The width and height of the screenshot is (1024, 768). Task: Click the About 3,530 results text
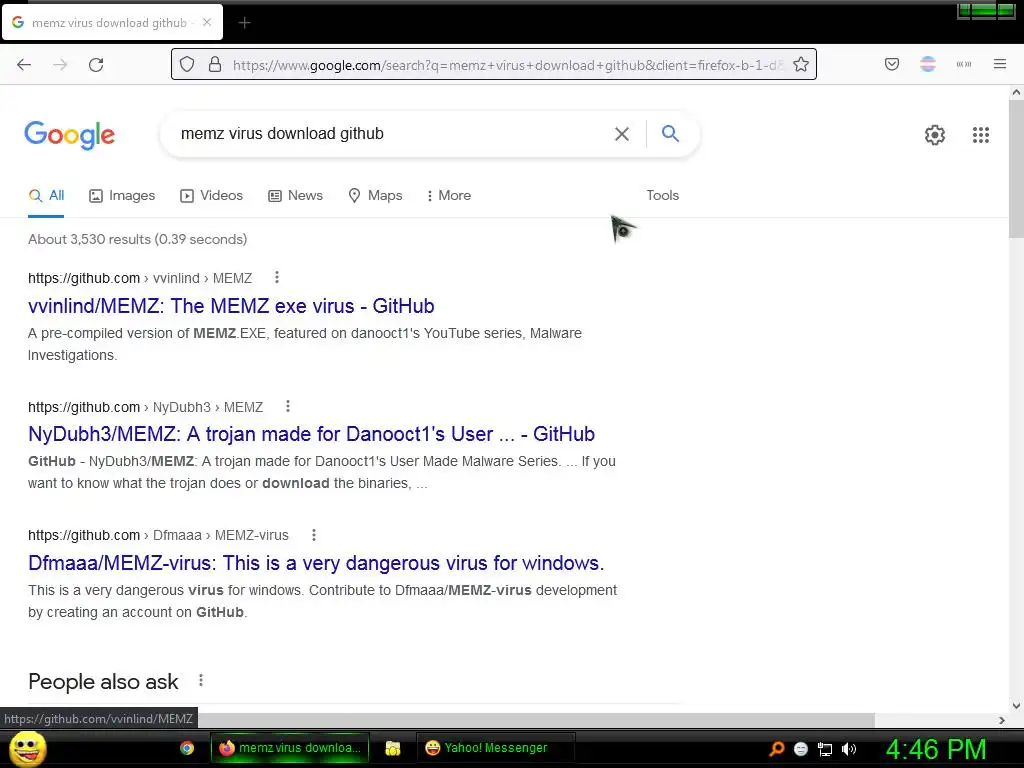(x=138, y=239)
